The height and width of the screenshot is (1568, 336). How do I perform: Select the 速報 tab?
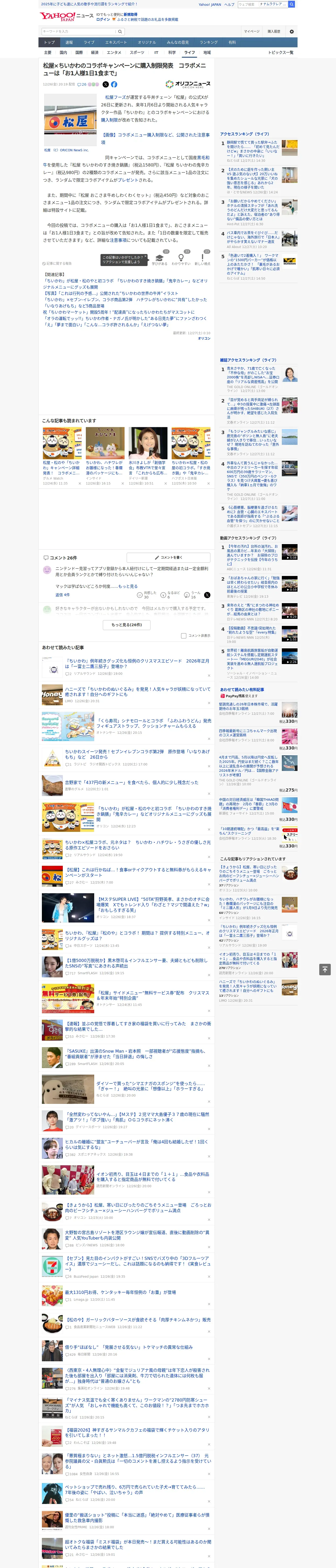(69, 43)
